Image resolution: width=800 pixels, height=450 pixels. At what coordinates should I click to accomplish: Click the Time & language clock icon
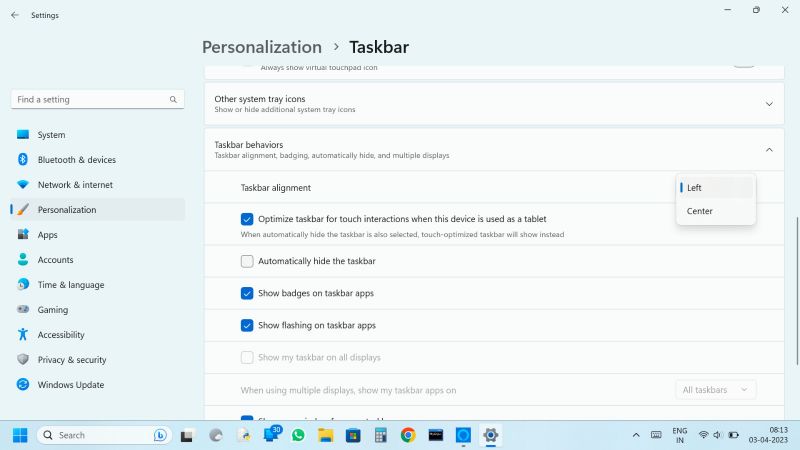(x=23, y=284)
